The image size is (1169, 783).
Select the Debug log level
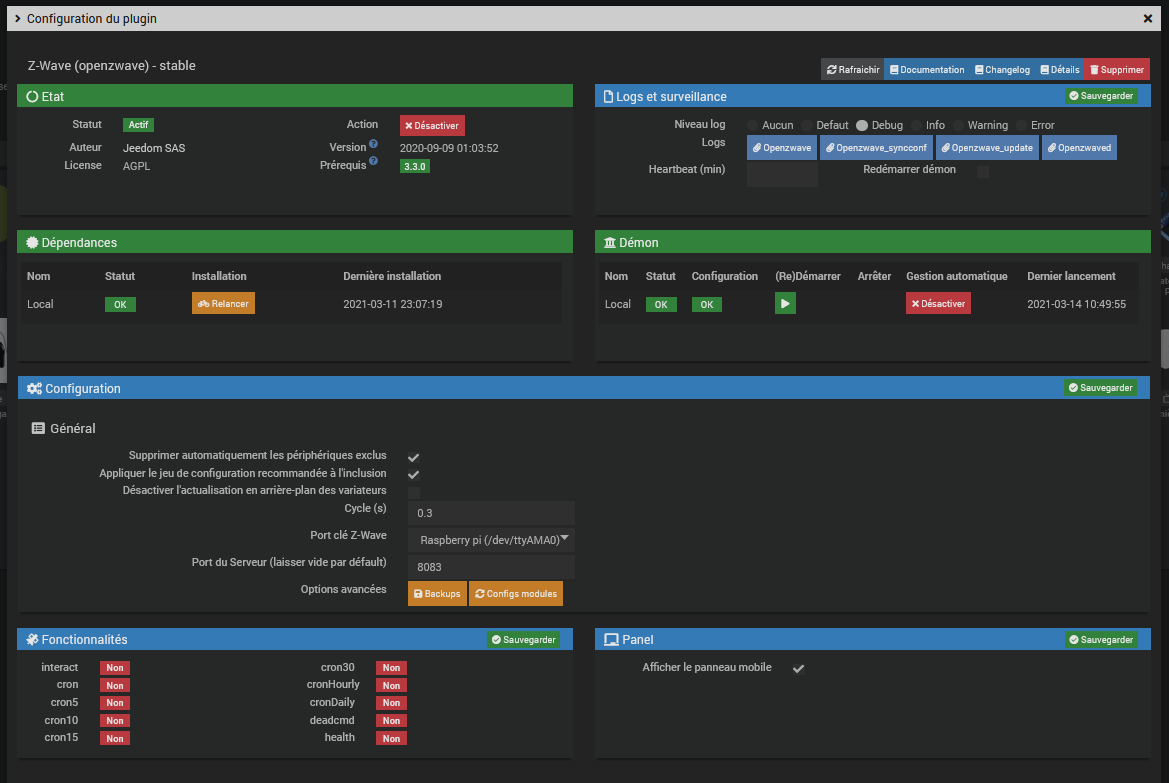pos(862,126)
